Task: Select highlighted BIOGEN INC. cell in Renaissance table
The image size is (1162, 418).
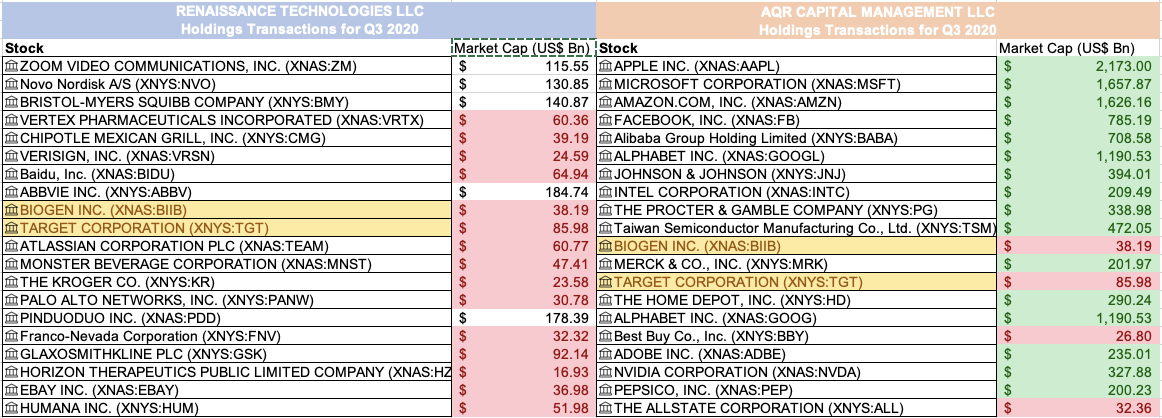Action: tap(227, 210)
